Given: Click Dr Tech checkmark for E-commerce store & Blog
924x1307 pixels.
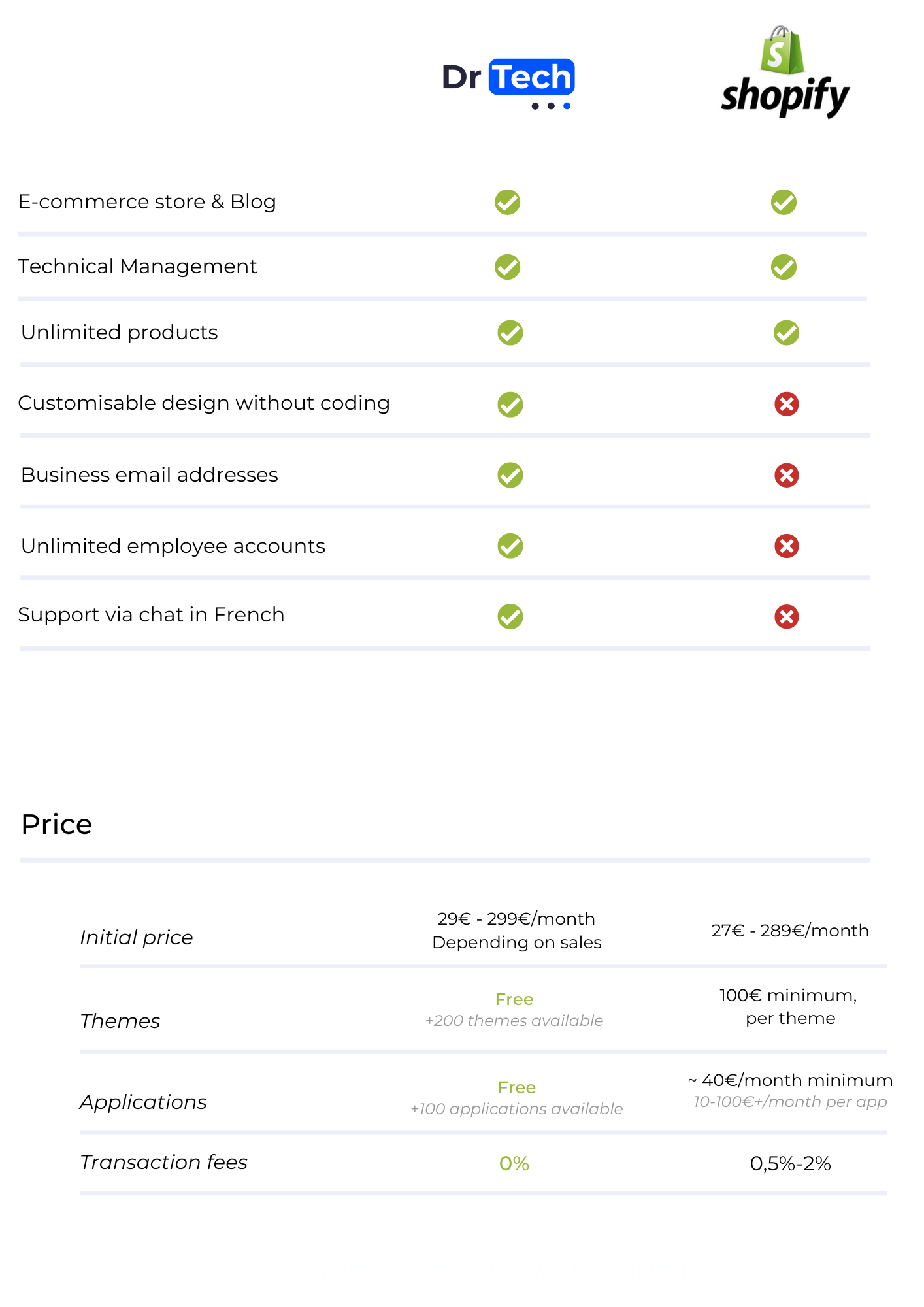Looking at the screenshot, I should tap(508, 203).
